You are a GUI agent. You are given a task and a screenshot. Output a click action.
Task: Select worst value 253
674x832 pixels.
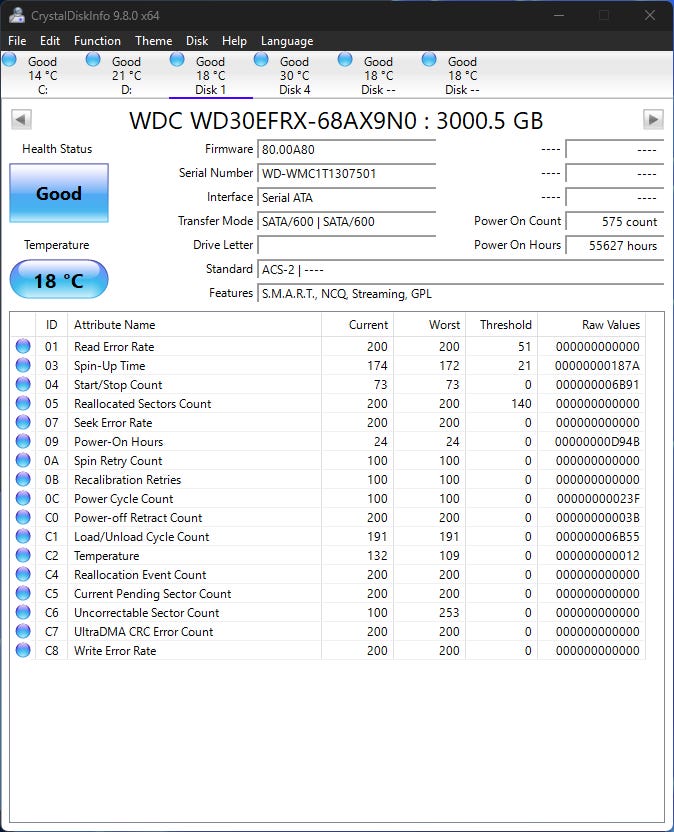point(449,612)
